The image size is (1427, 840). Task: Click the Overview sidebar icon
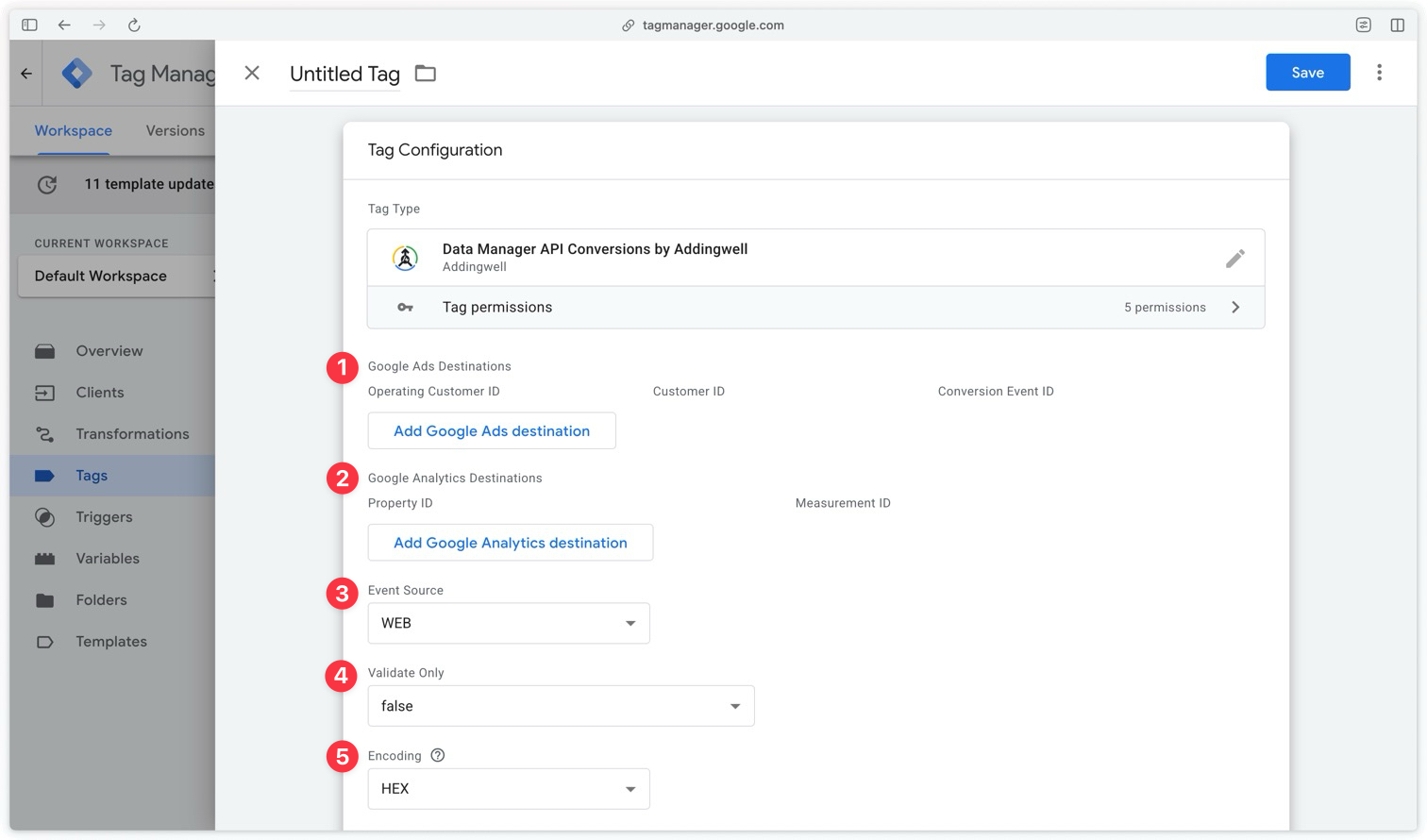44,351
